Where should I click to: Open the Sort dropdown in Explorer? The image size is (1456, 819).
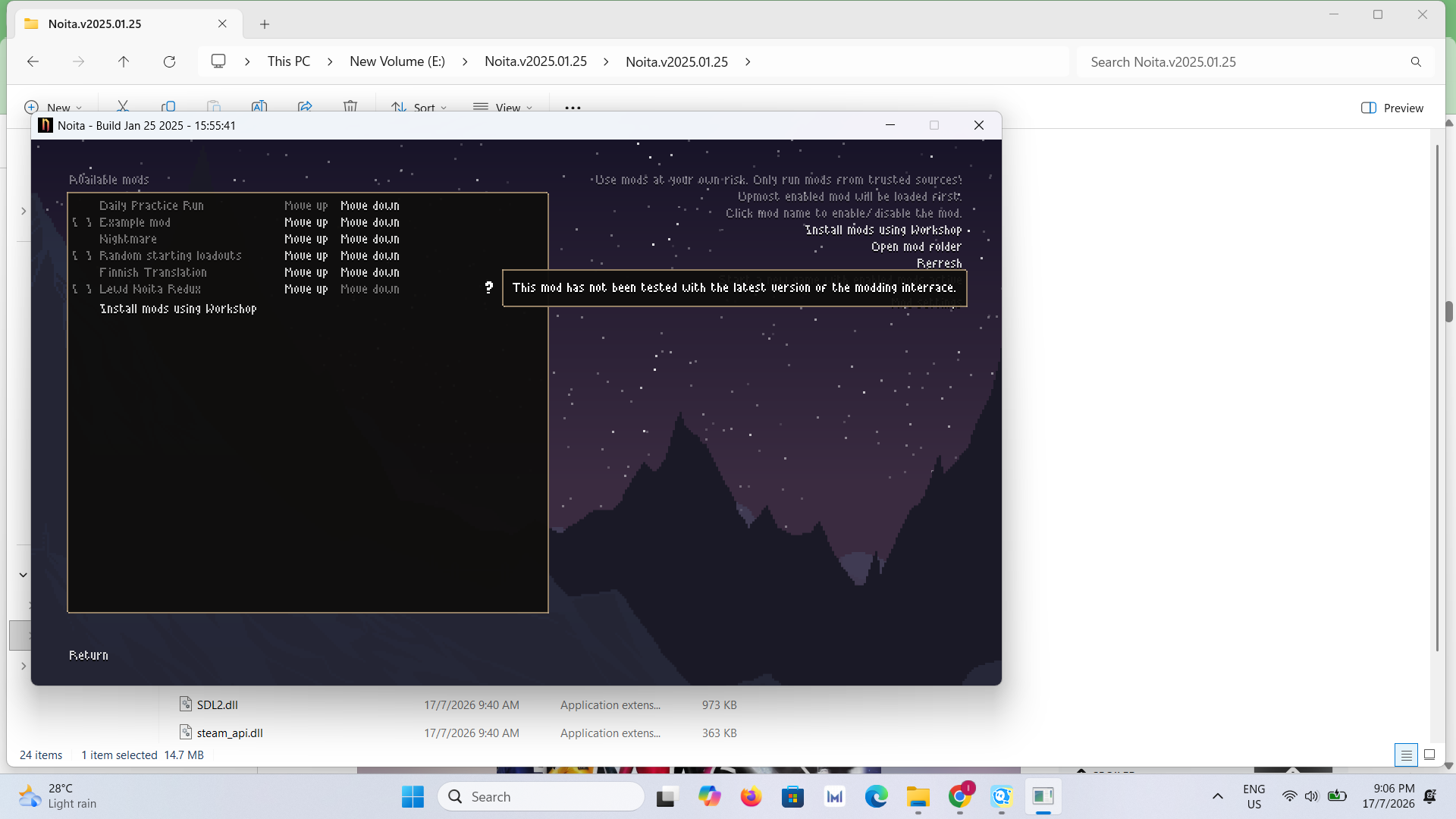coord(419,108)
